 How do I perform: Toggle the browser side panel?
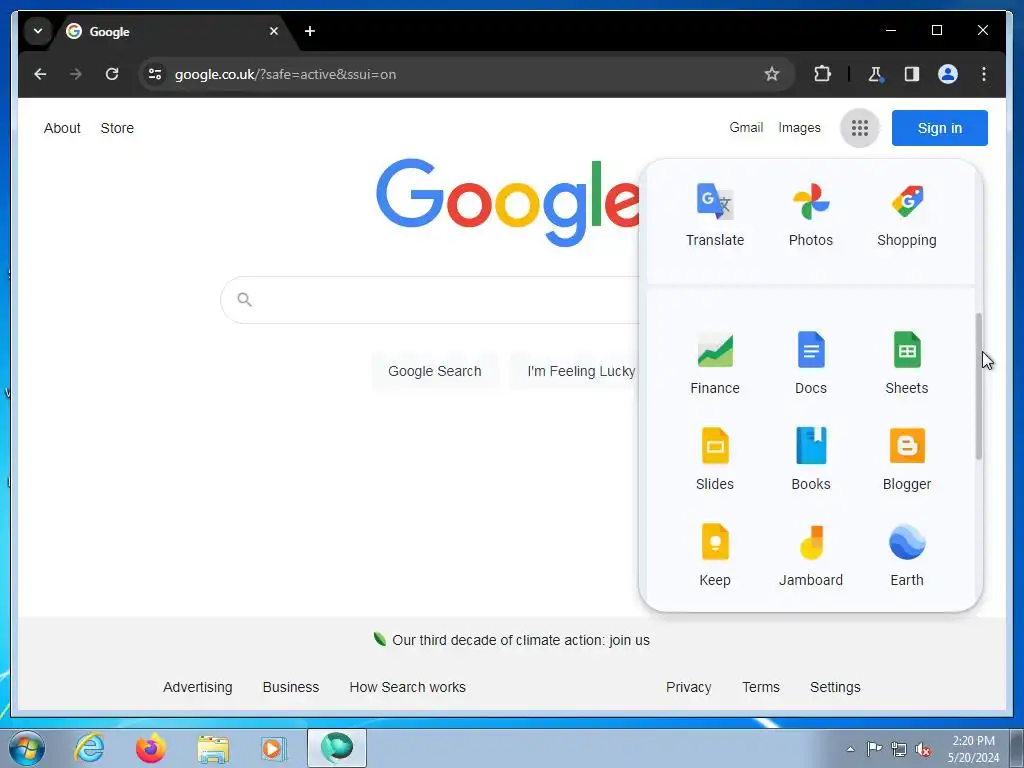point(912,74)
